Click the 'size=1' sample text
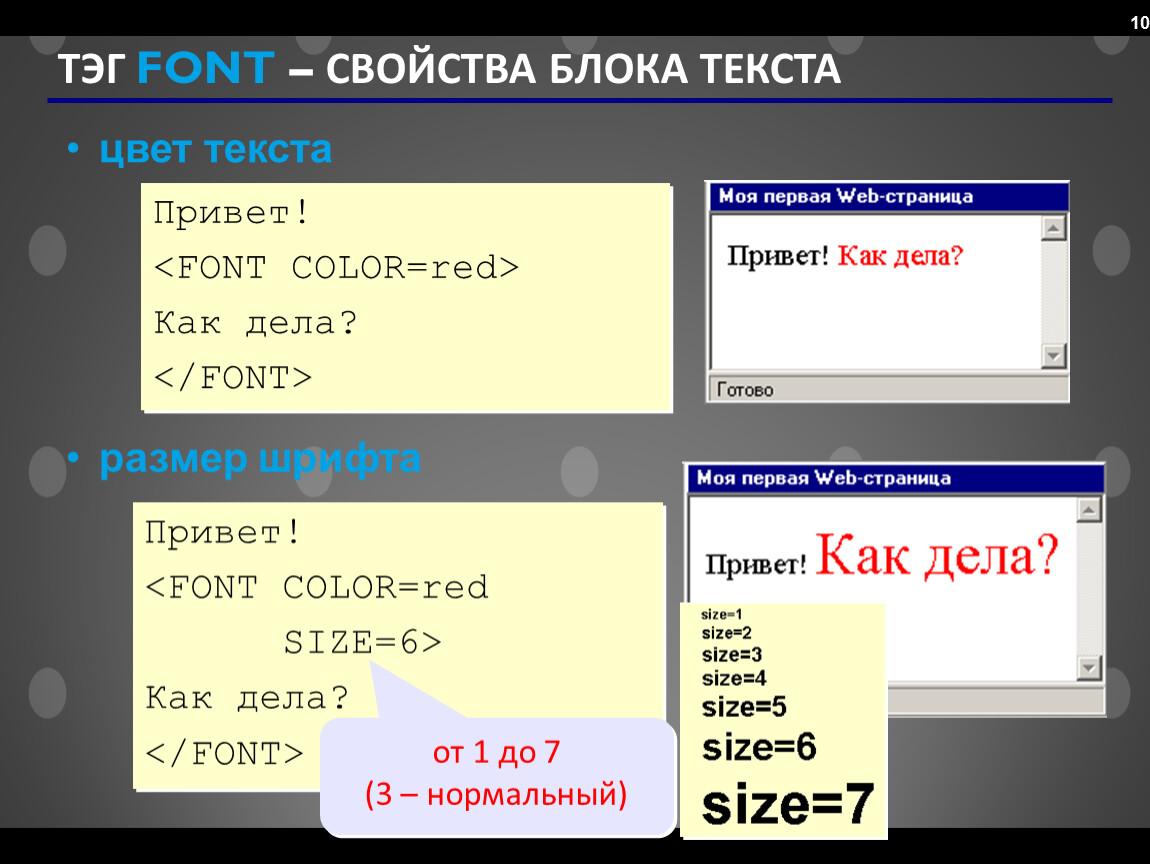This screenshot has width=1150, height=864. coord(722,615)
